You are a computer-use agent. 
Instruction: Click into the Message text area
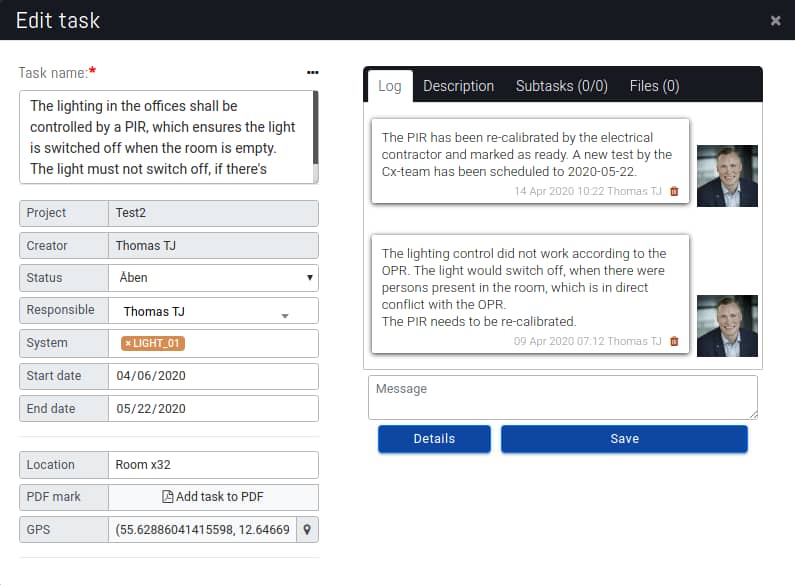tap(563, 397)
